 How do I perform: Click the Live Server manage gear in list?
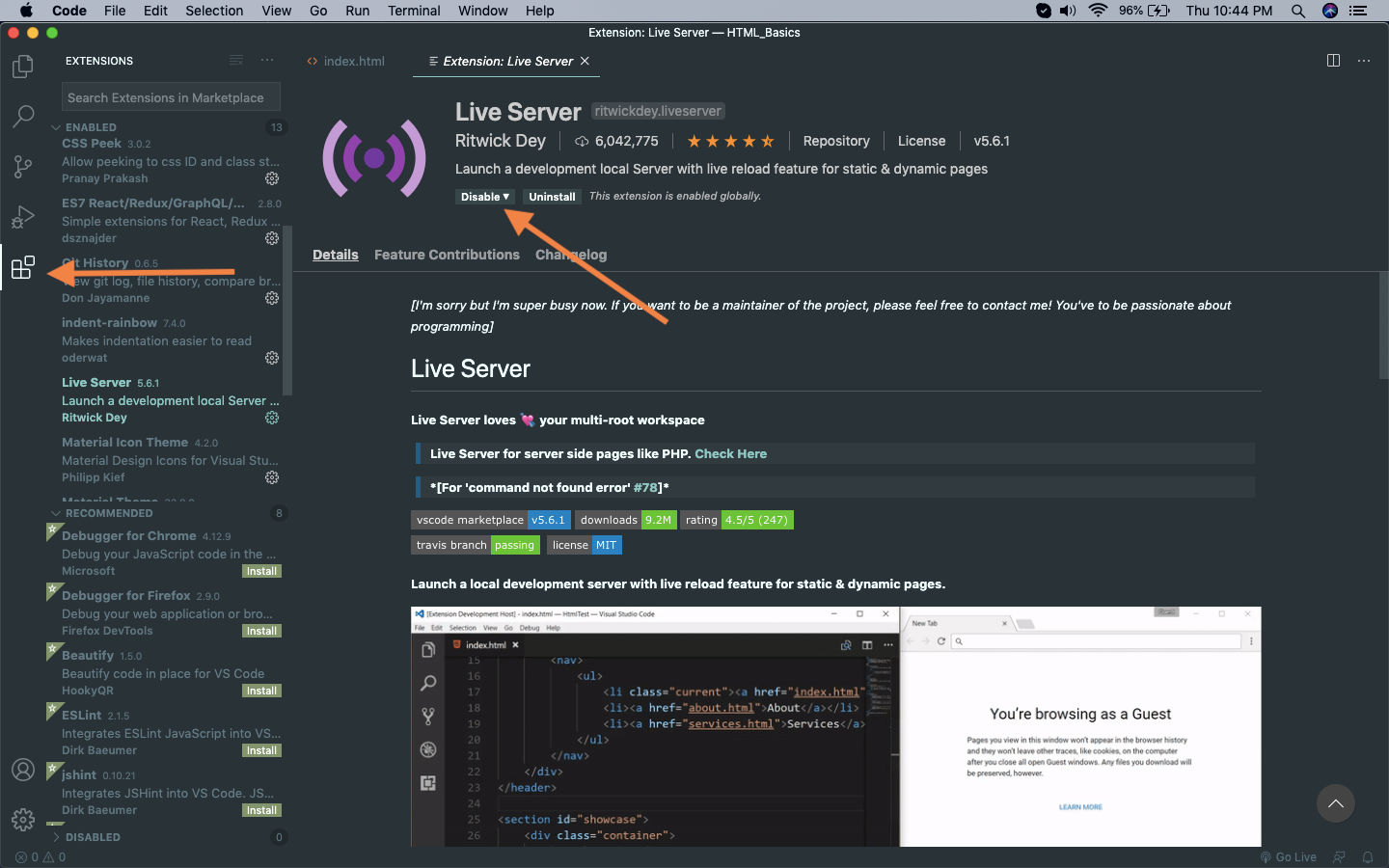[272, 418]
